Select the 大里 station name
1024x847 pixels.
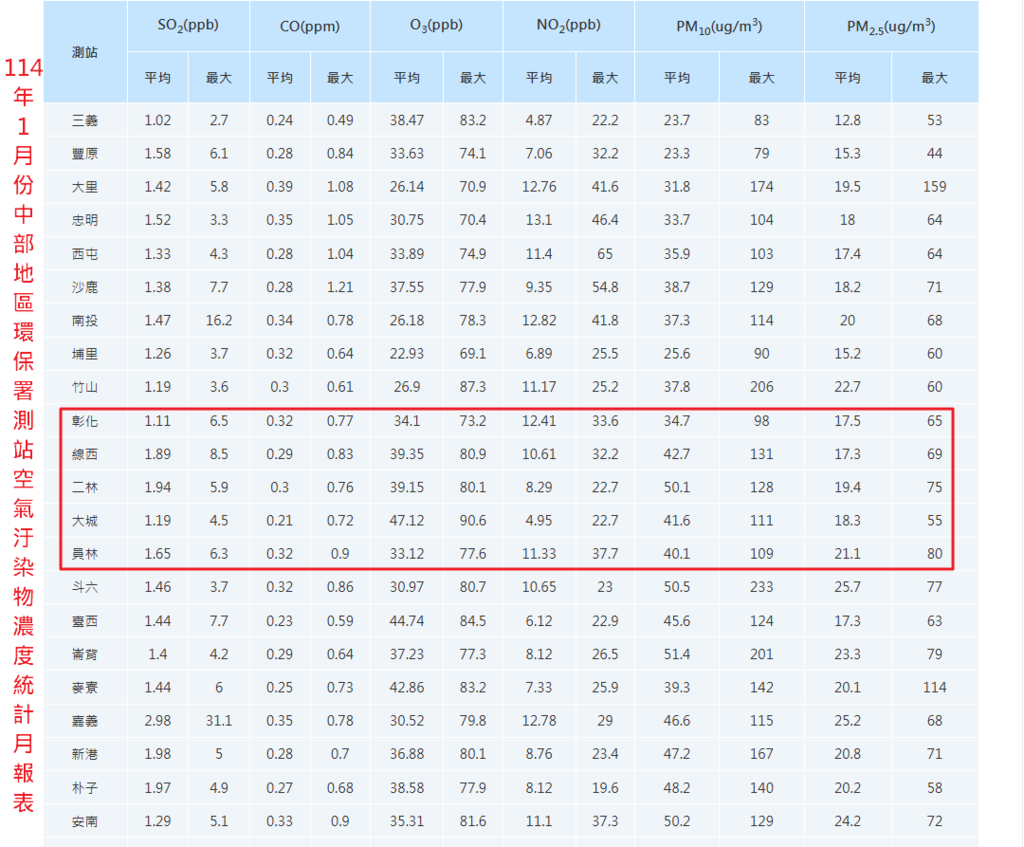(x=85, y=187)
